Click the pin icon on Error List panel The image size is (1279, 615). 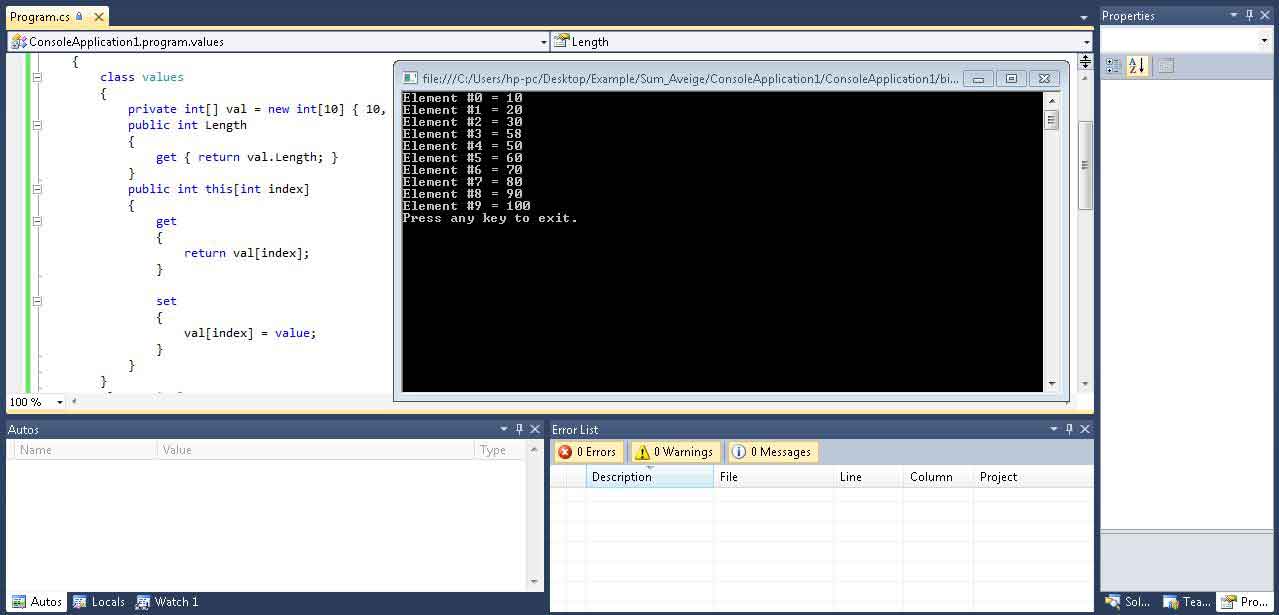[x=1069, y=429]
